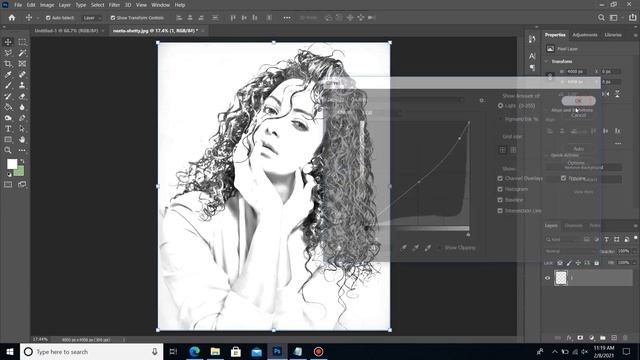Hide layer 1 with eye icon
The width and height of the screenshot is (640, 360).
[x=548, y=278]
